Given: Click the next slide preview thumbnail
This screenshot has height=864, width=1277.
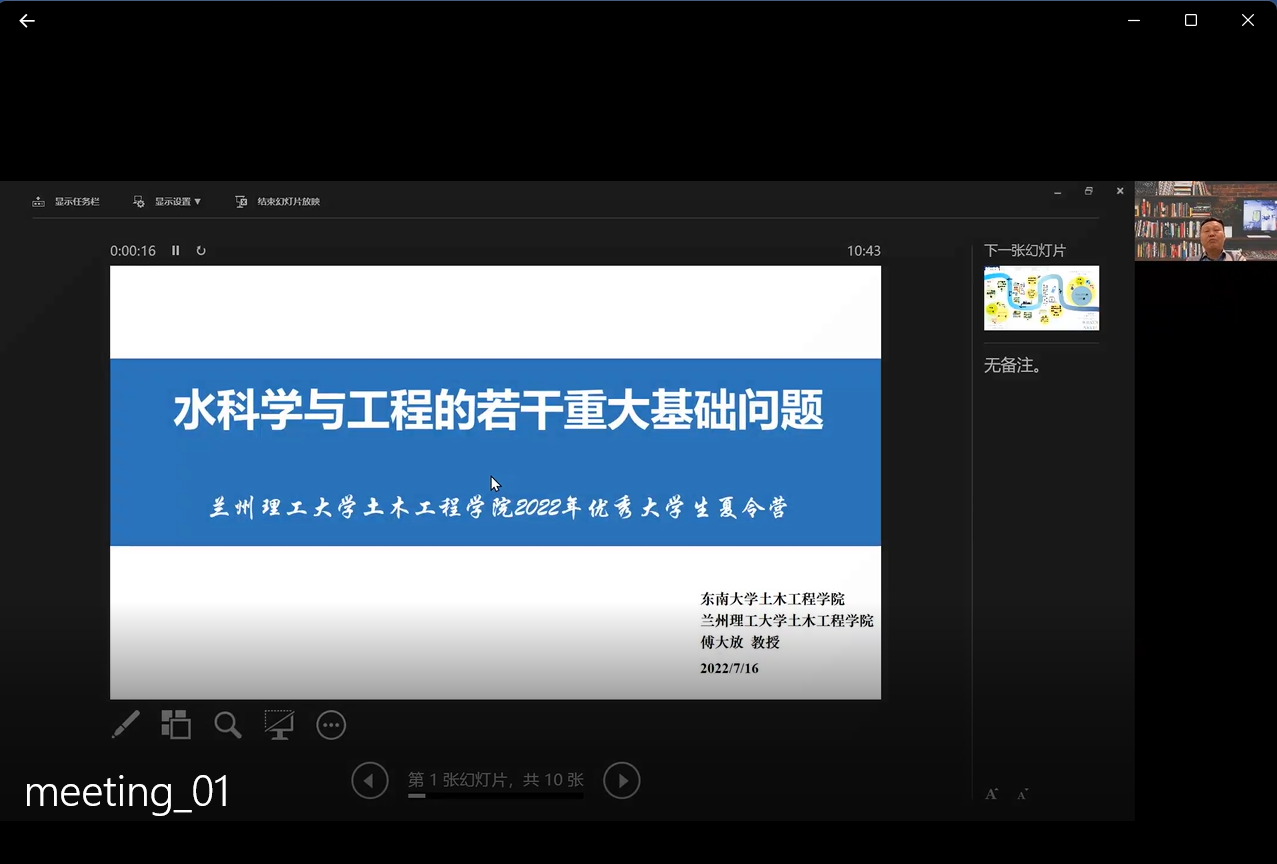Looking at the screenshot, I should [1041, 298].
